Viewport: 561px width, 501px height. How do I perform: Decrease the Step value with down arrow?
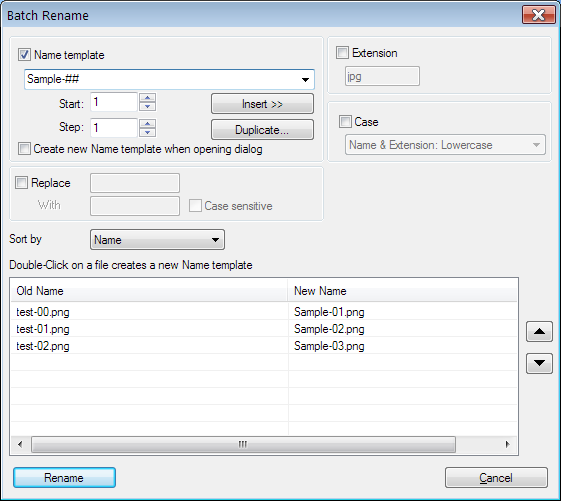click(x=147, y=132)
